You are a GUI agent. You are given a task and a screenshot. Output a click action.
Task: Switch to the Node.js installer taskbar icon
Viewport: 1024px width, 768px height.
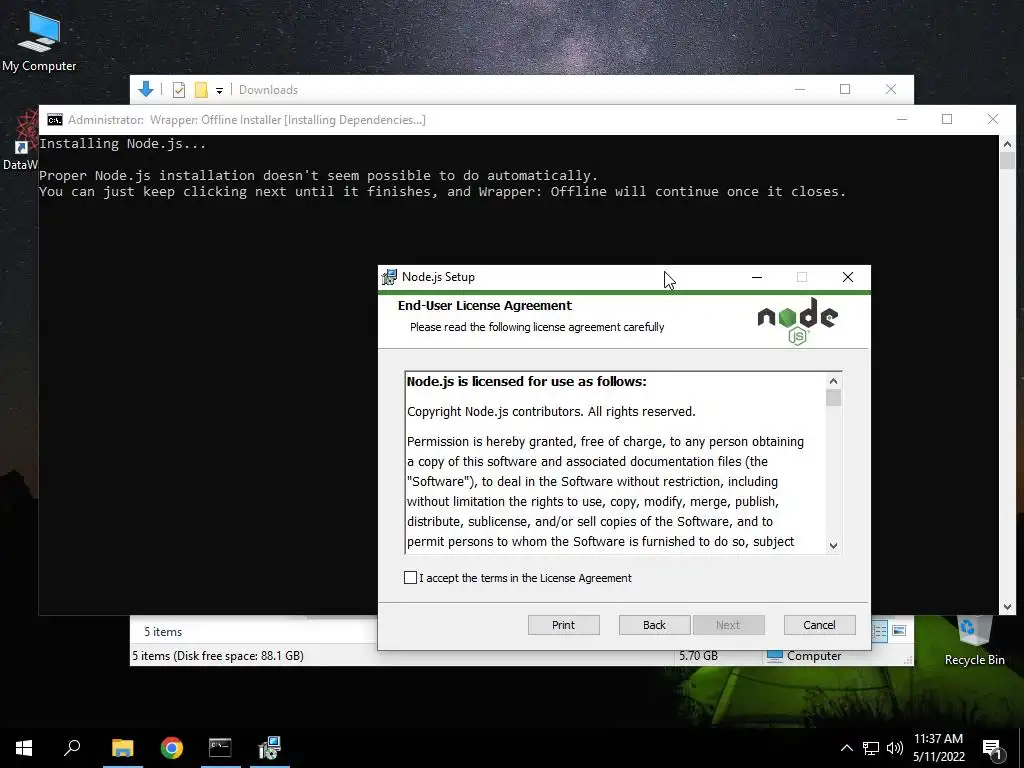click(269, 748)
